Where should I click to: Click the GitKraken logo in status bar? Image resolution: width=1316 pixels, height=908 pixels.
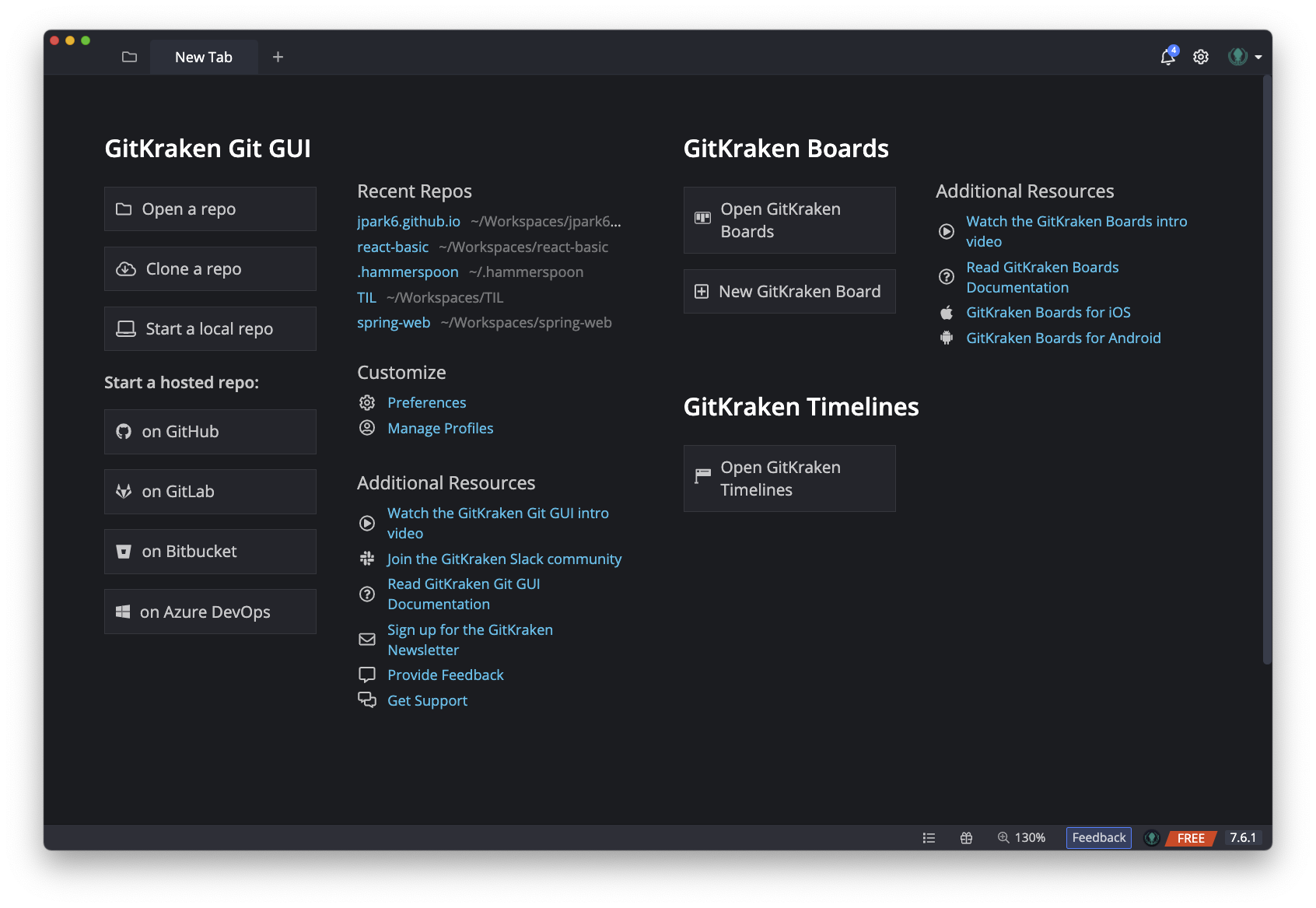(1152, 838)
